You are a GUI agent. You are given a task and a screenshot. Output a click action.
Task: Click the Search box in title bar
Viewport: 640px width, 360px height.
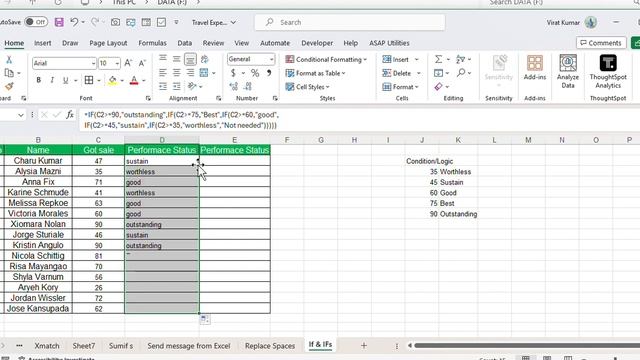tap(350, 22)
